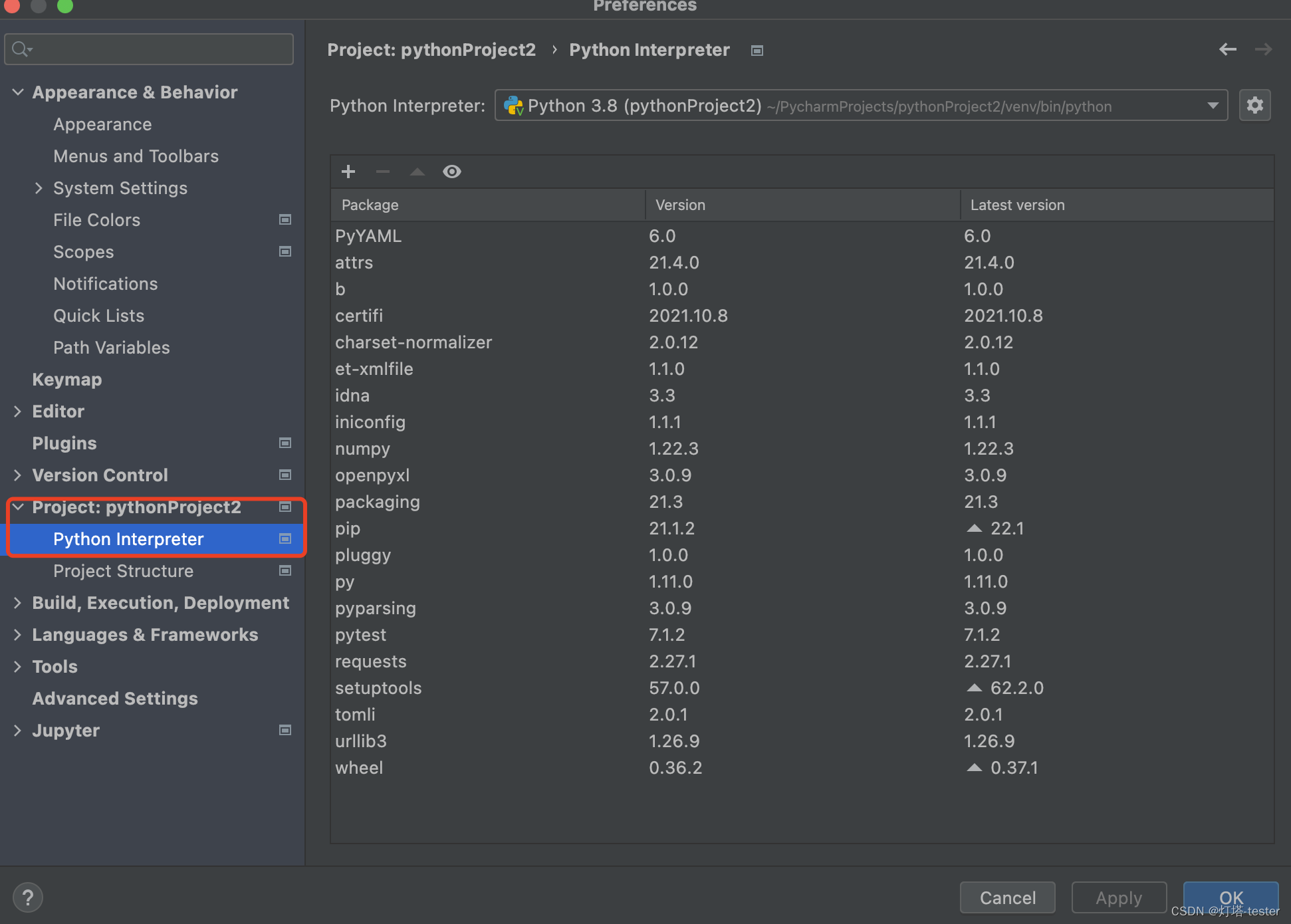The image size is (1291, 924).
Task: Click the Python logo in the interpreter field
Action: 513,105
